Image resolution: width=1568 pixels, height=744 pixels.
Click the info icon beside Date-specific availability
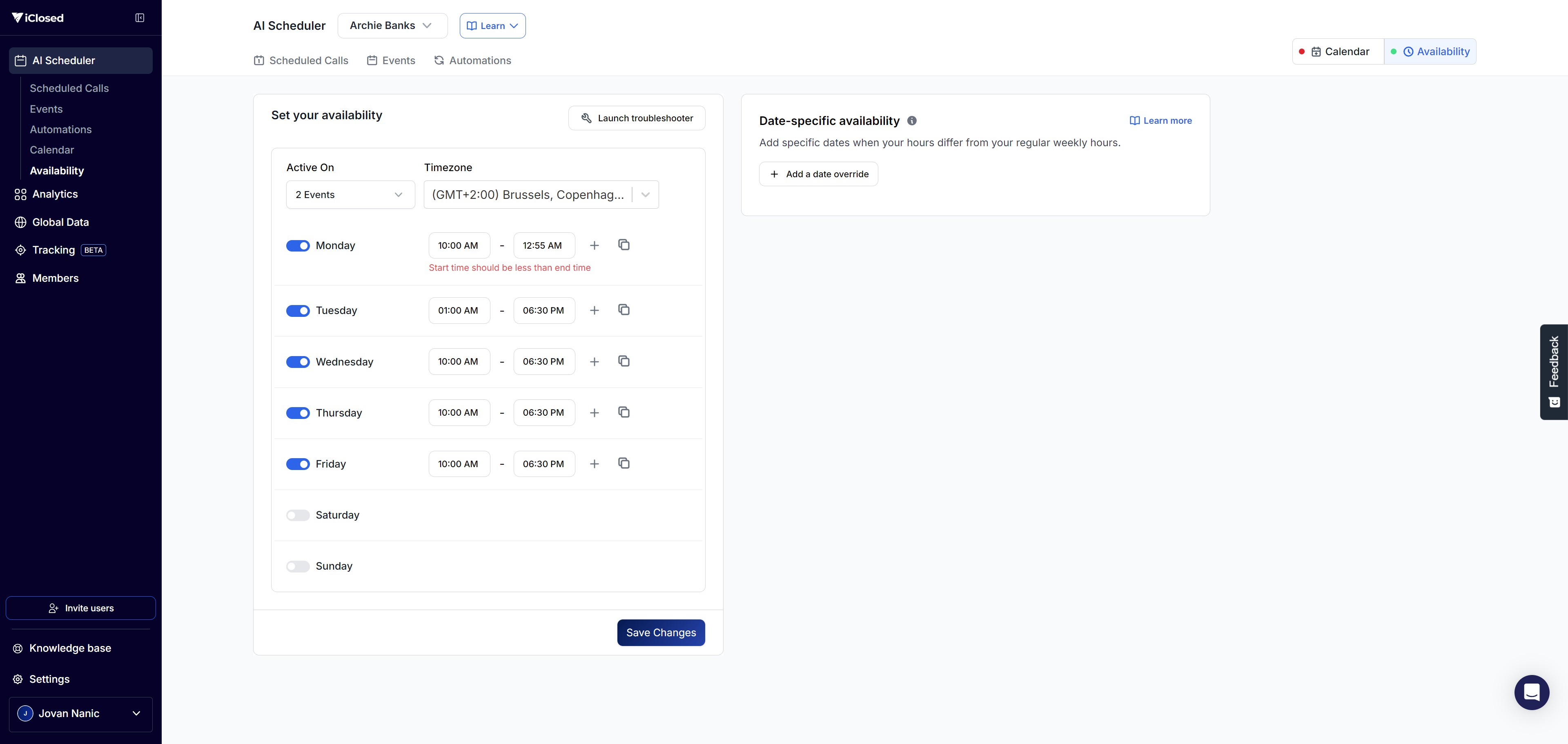pos(911,120)
